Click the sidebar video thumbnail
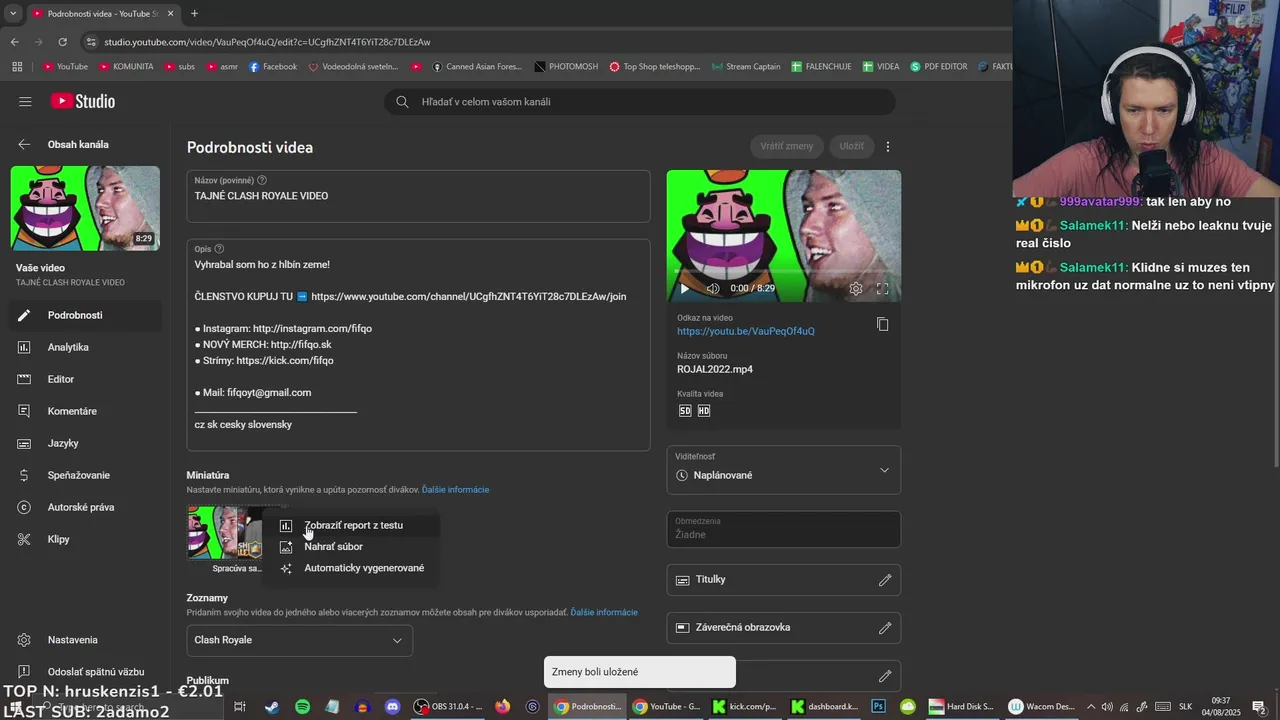Image resolution: width=1280 pixels, height=720 pixels. point(85,208)
